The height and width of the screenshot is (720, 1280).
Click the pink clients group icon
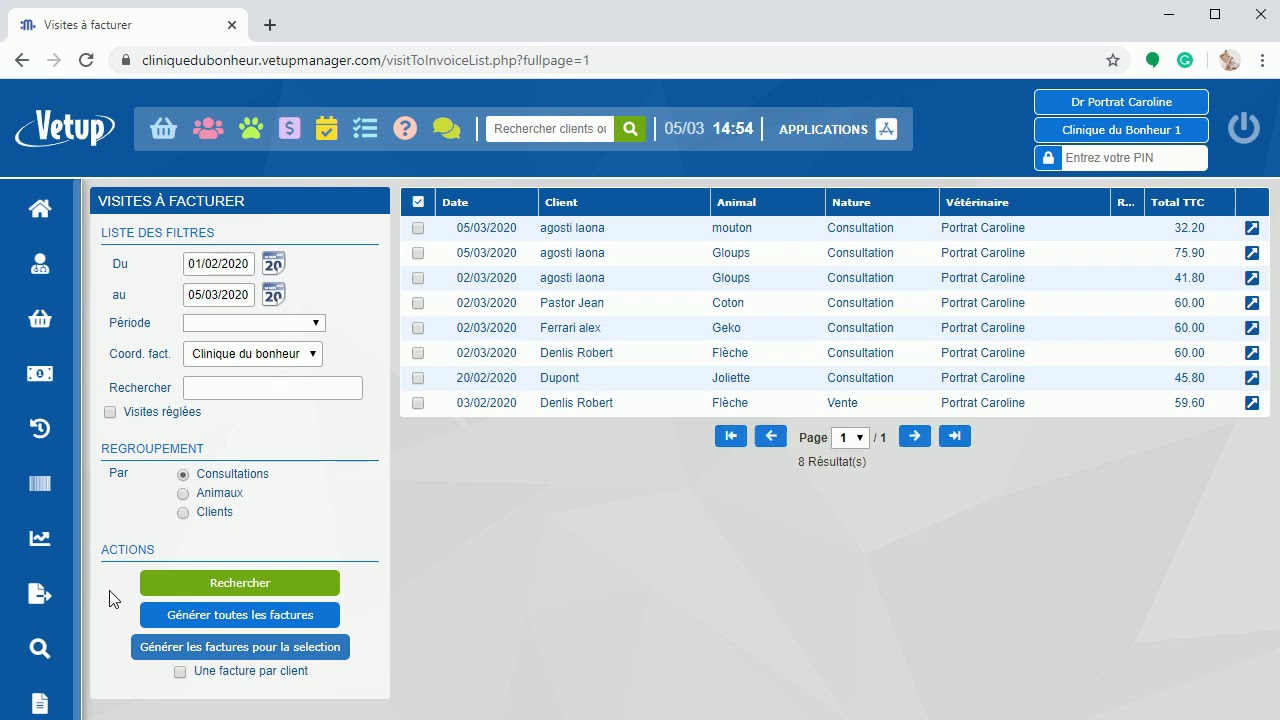[208, 129]
